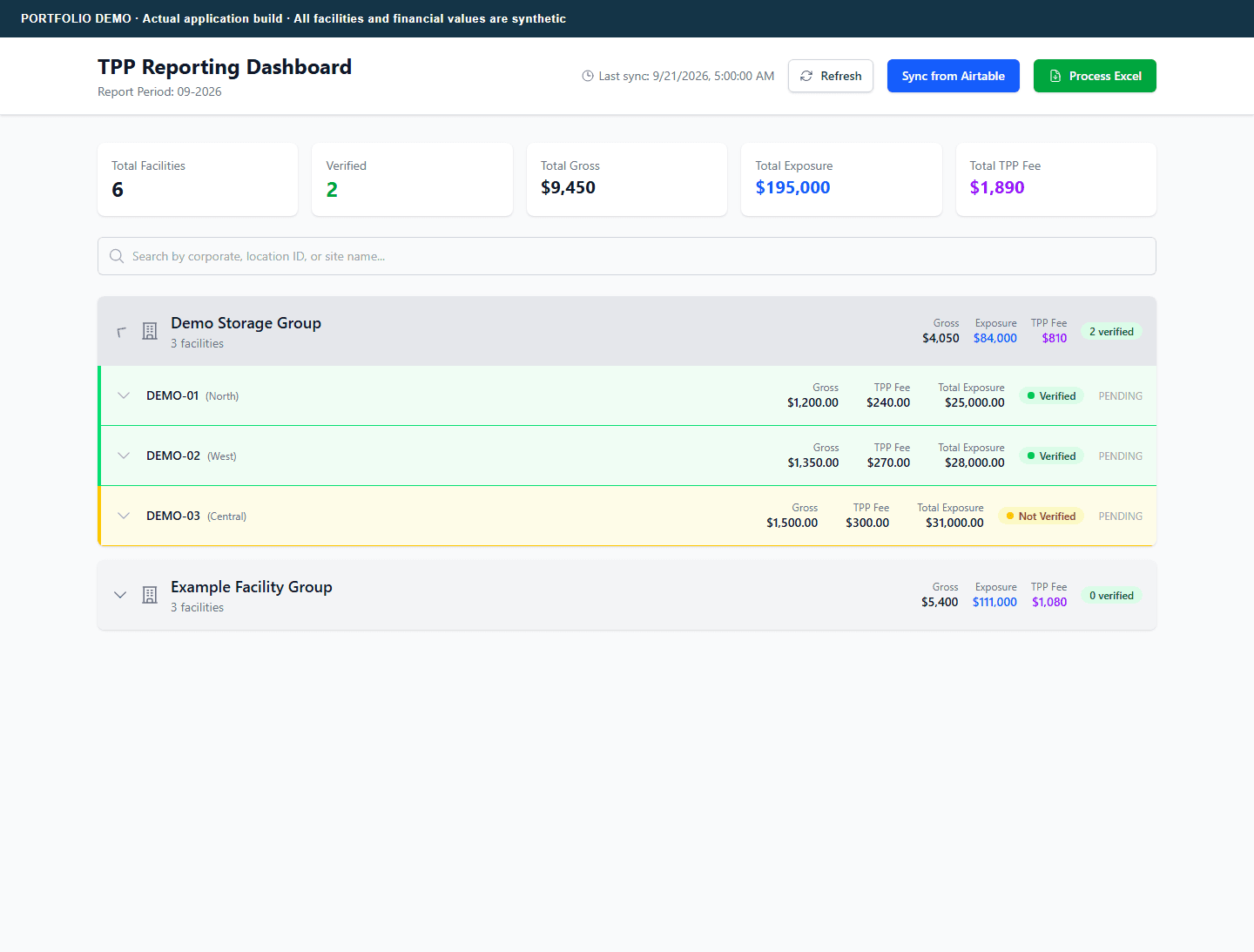Click the Total Facilities summary card
1254x952 pixels.
tap(198, 179)
